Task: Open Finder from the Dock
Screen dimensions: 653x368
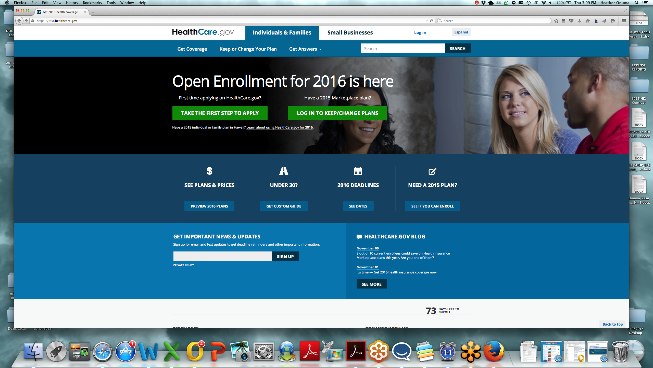Action: [x=33, y=351]
